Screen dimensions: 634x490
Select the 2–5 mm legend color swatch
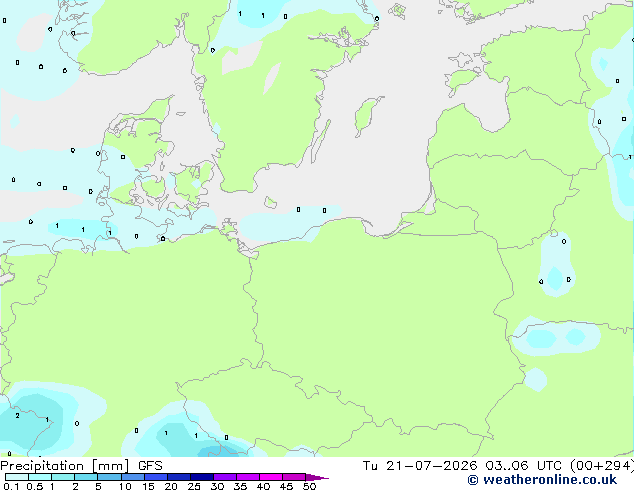click(x=86, y=477)
